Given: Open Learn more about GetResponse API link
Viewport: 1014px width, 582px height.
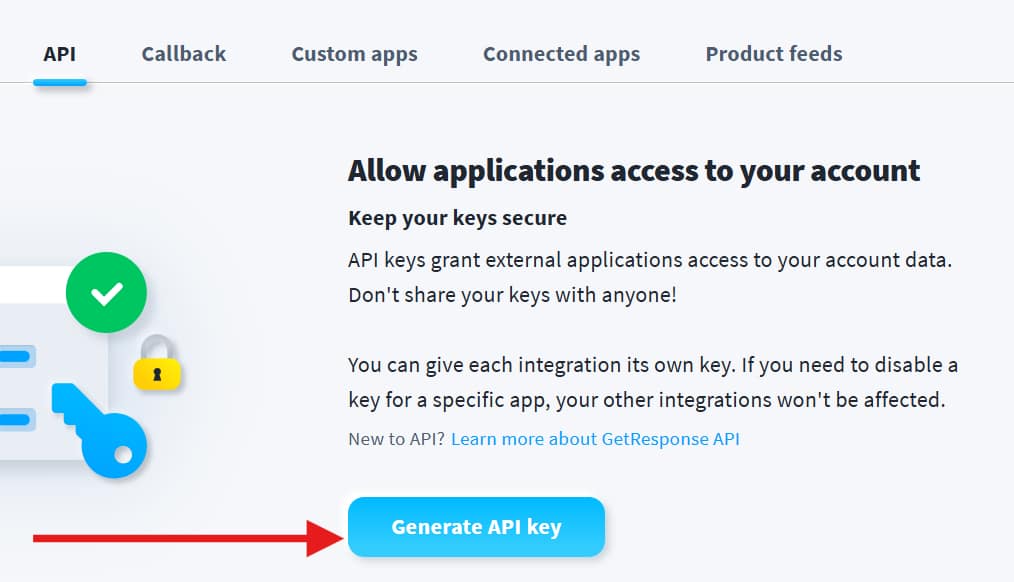Looking at the screenshot, I should tap(595, 439).
